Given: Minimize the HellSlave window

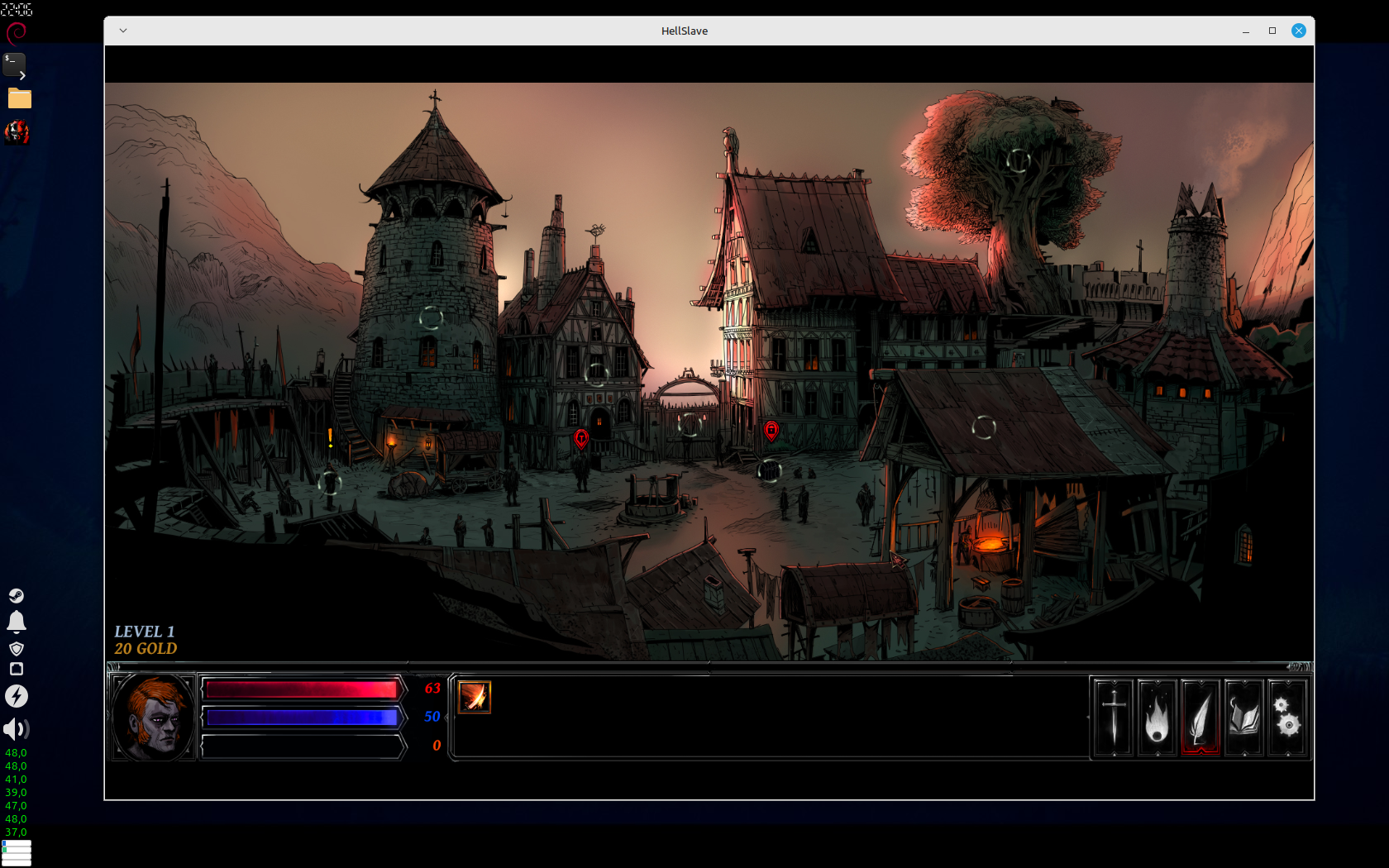Looking at the screenshot, I should pos(1245,31).
